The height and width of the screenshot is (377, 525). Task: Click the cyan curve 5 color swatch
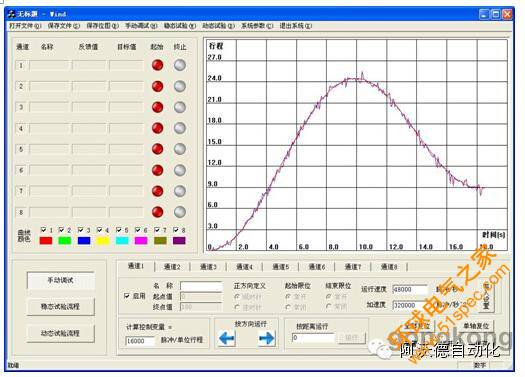click(x=122, y=240)
